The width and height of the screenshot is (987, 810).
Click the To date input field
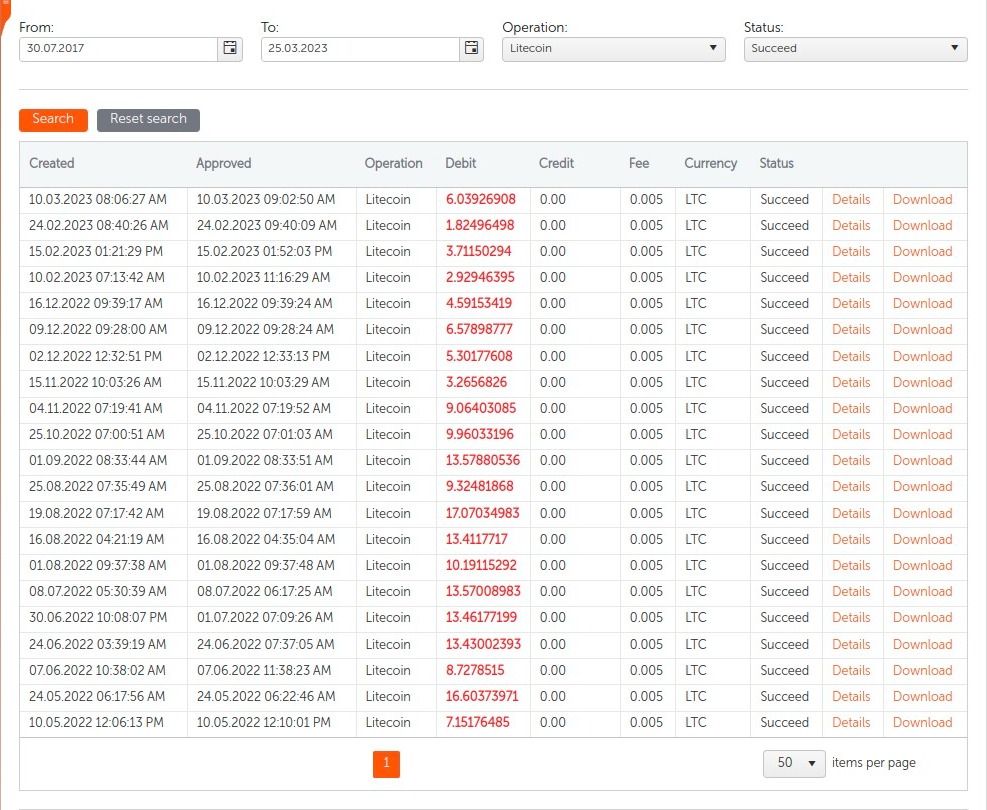tap(360, 48)
